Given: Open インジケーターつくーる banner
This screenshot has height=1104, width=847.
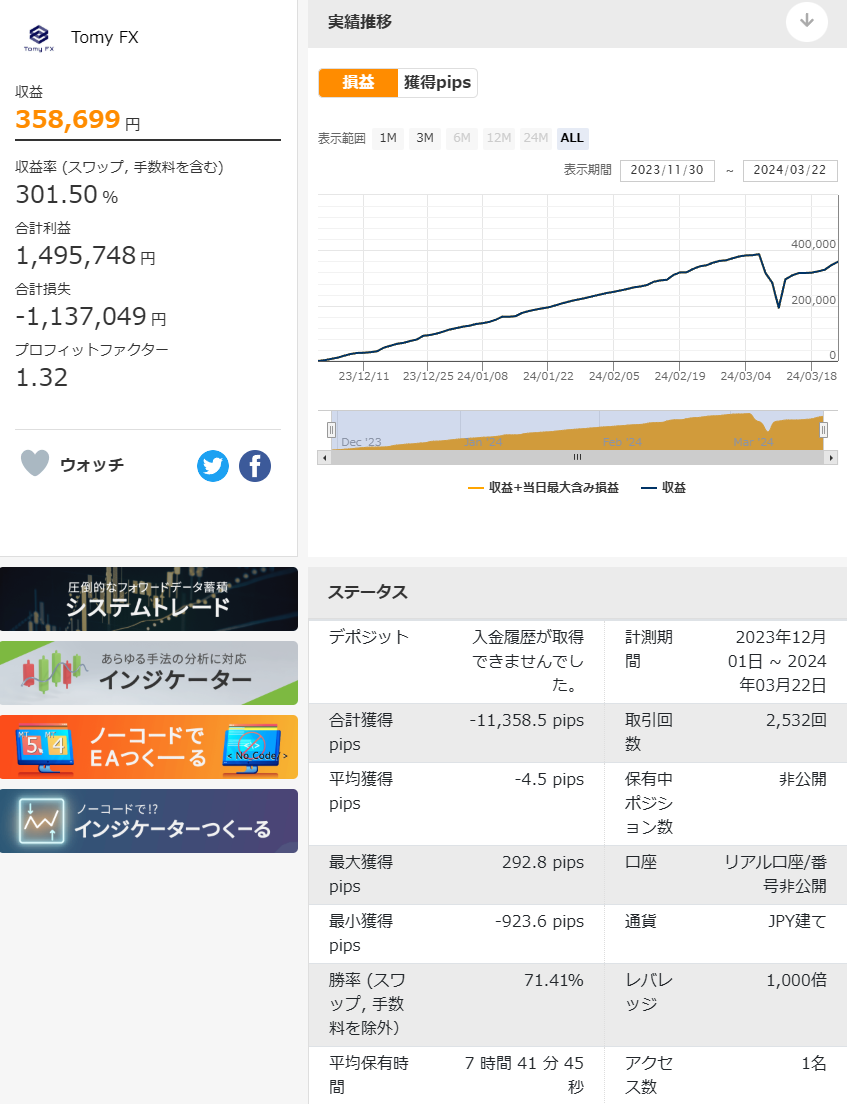Looking at the screenshot, I should [149, 821].
